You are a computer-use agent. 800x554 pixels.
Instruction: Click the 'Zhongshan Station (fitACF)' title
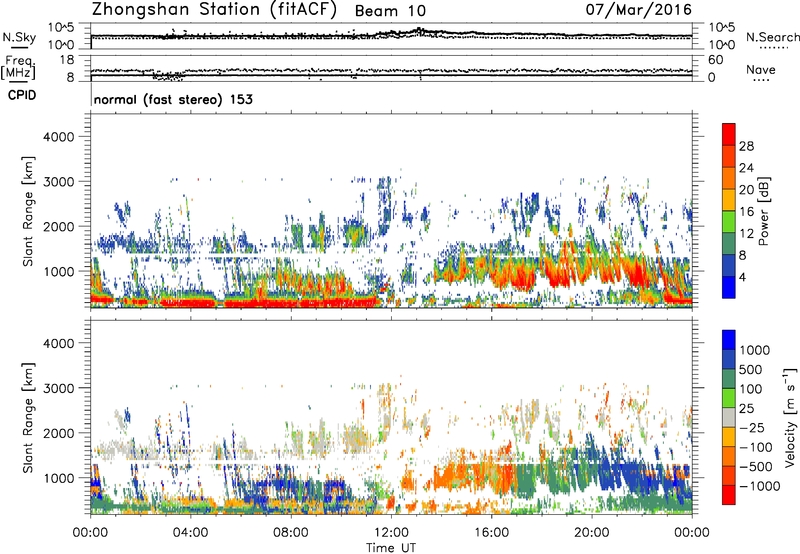point(215,10)
